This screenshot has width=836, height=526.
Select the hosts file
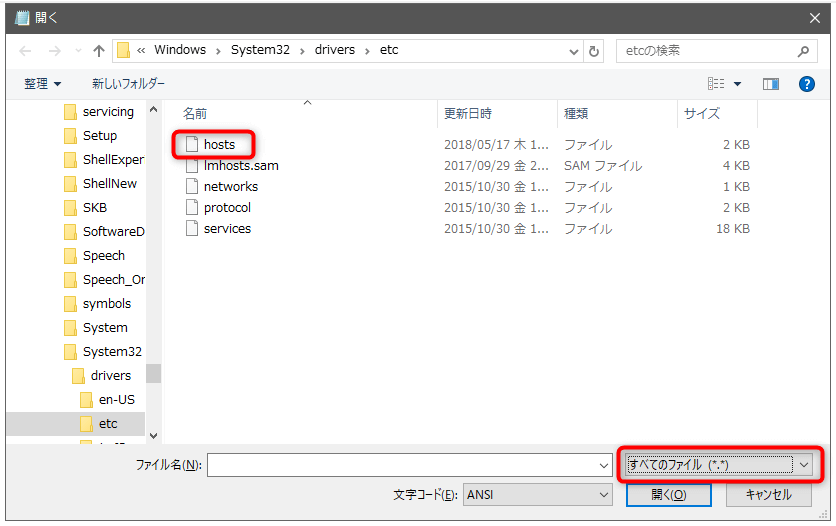tap(219, 145)
